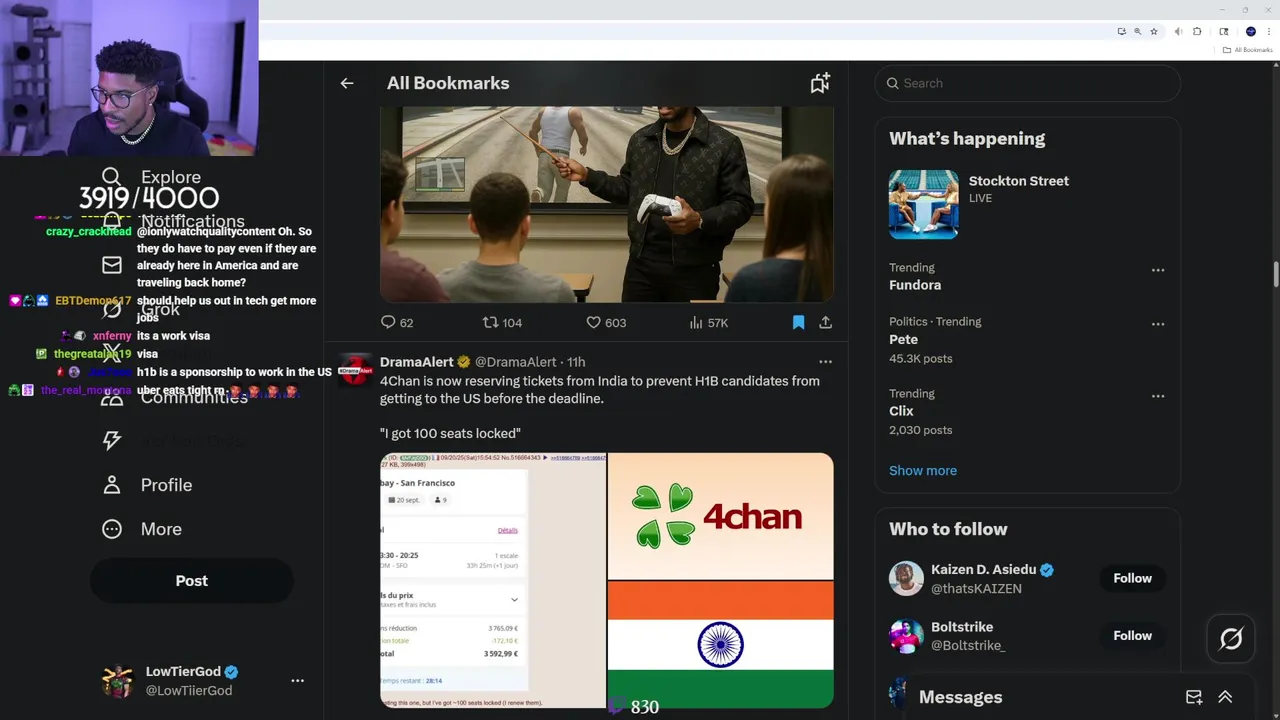Install app icon in address bar
This screenshot has width=1280, height=720.
tap(1121, 31)
